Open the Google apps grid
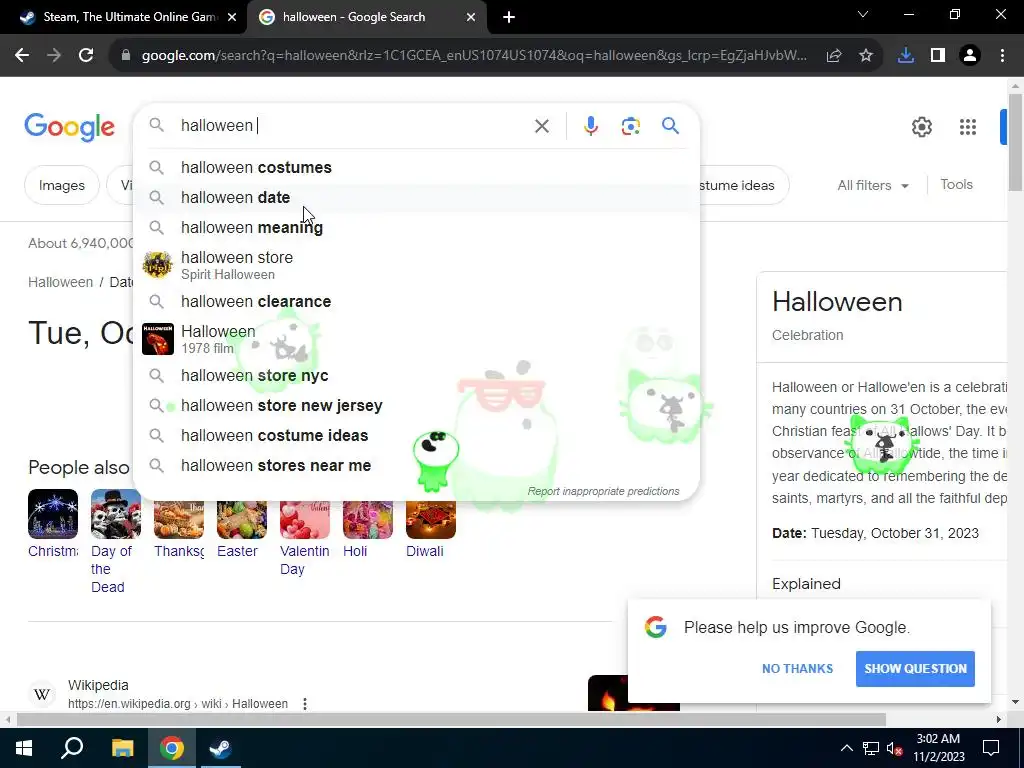Screen dimensions: 1024x768 [x=967, y=127]
